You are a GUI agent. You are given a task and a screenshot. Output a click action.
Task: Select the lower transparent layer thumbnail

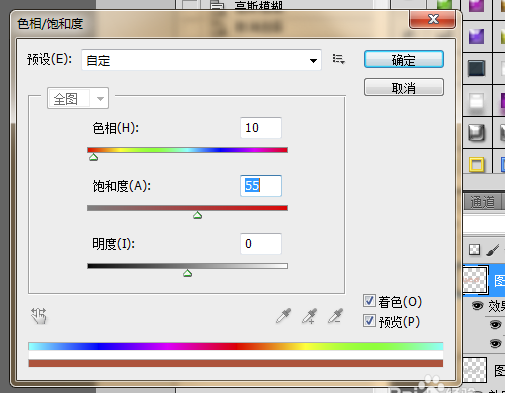click(475, 369)
